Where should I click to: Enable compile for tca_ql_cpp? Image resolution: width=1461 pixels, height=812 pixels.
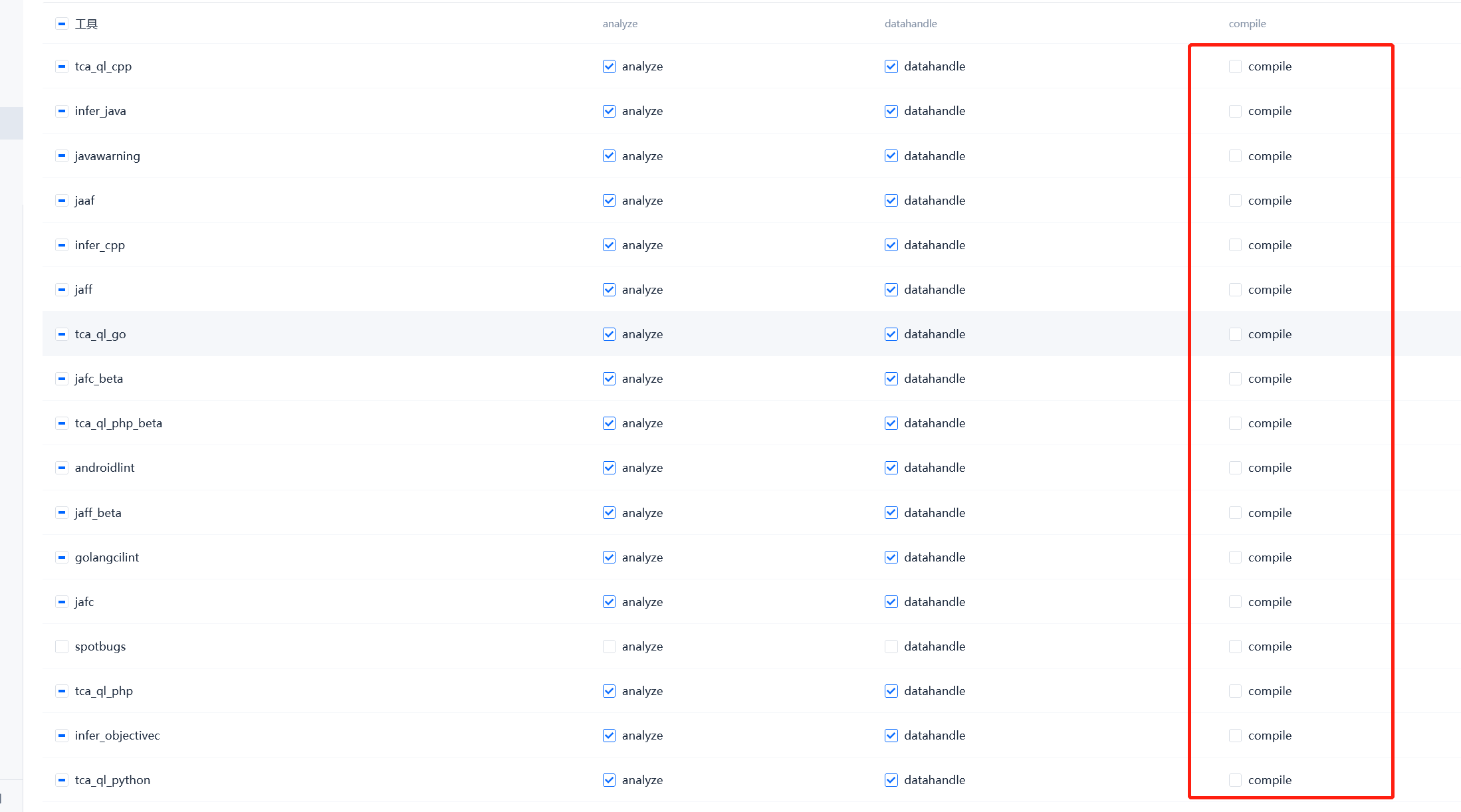(1234, 66)
